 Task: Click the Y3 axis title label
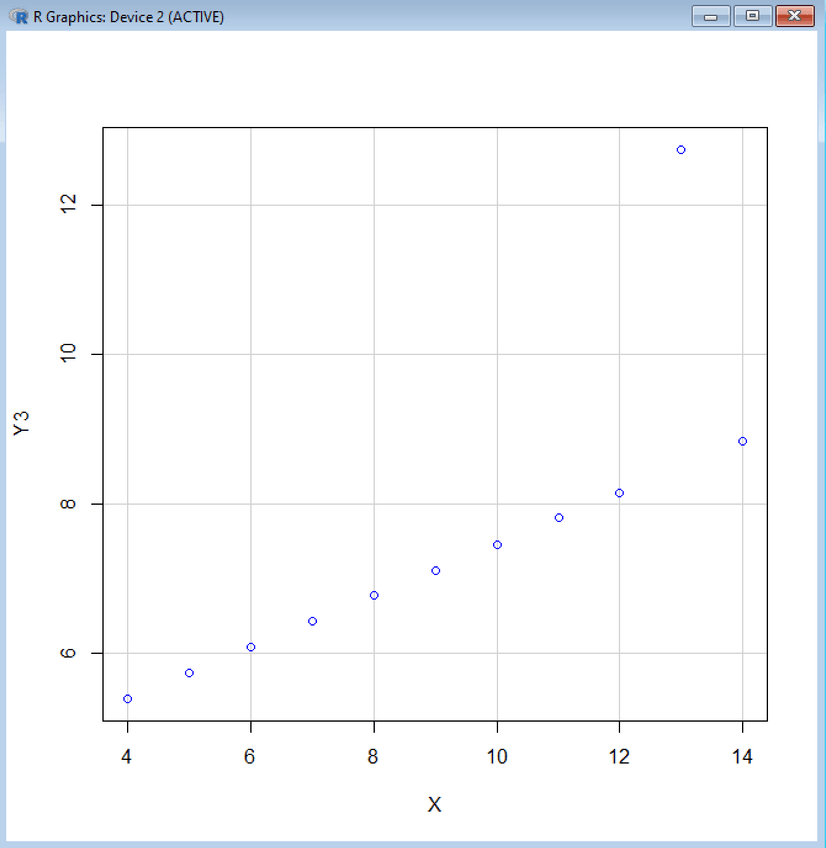[x=22, y=423]
